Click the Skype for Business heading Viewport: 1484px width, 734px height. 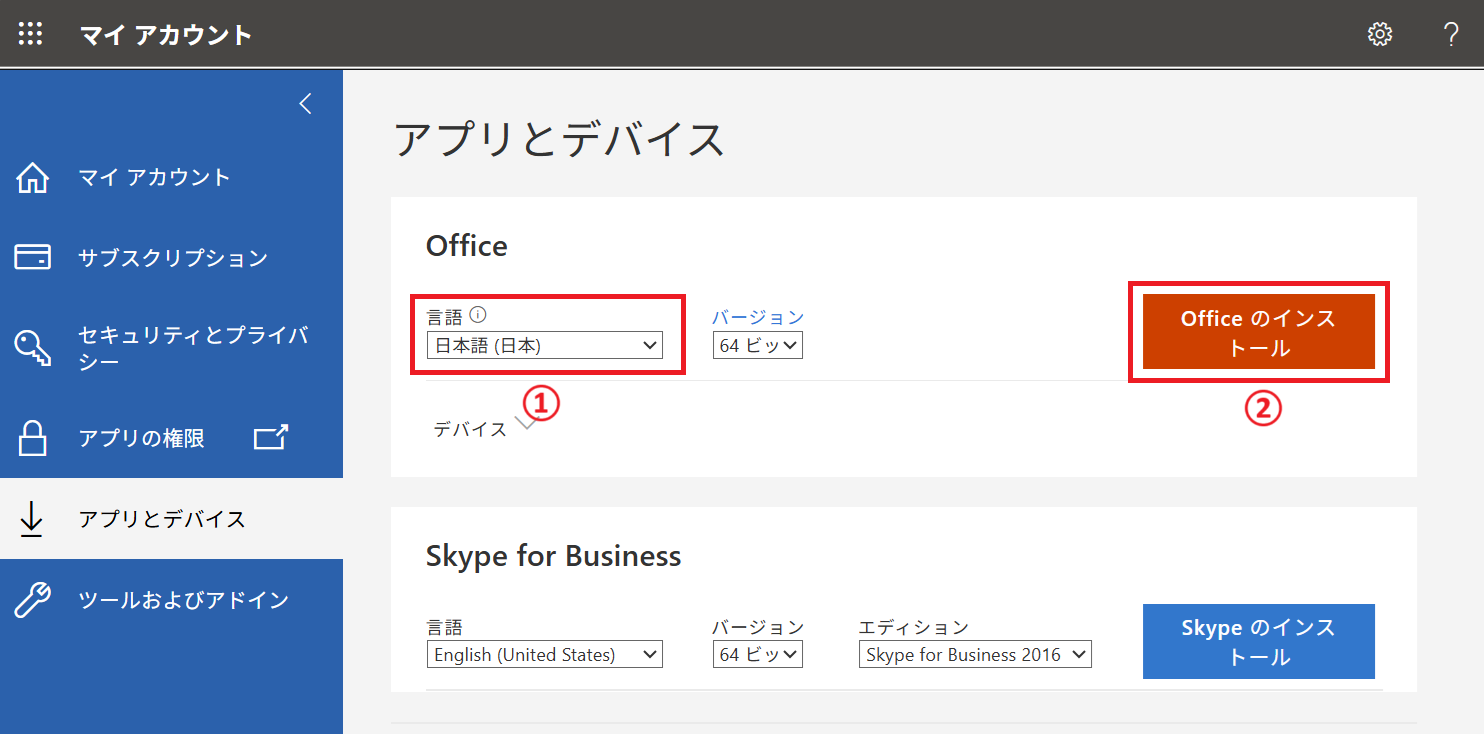point(554,556)
